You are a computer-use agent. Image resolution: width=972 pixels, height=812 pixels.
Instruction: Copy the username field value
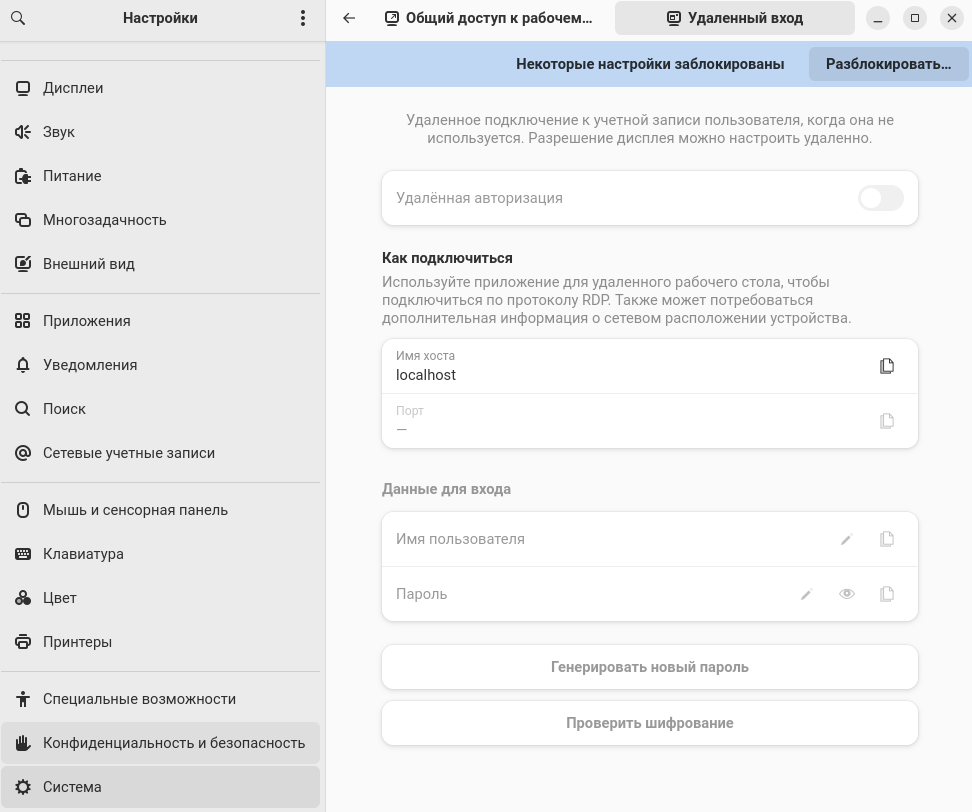tap(886, 540)
